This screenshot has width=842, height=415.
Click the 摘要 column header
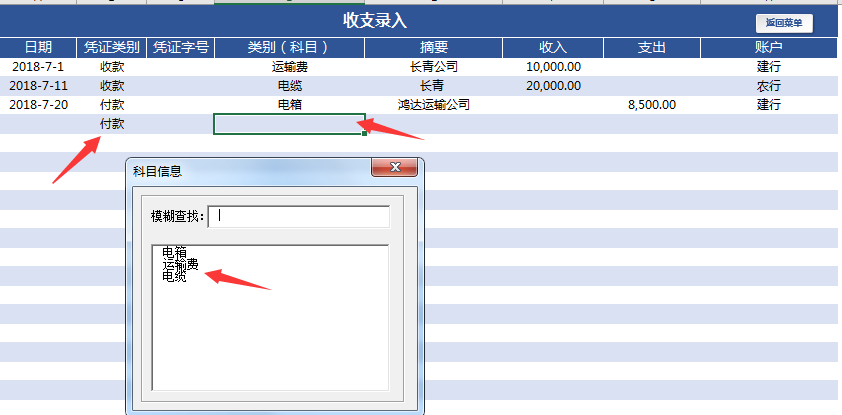(434, 48)
